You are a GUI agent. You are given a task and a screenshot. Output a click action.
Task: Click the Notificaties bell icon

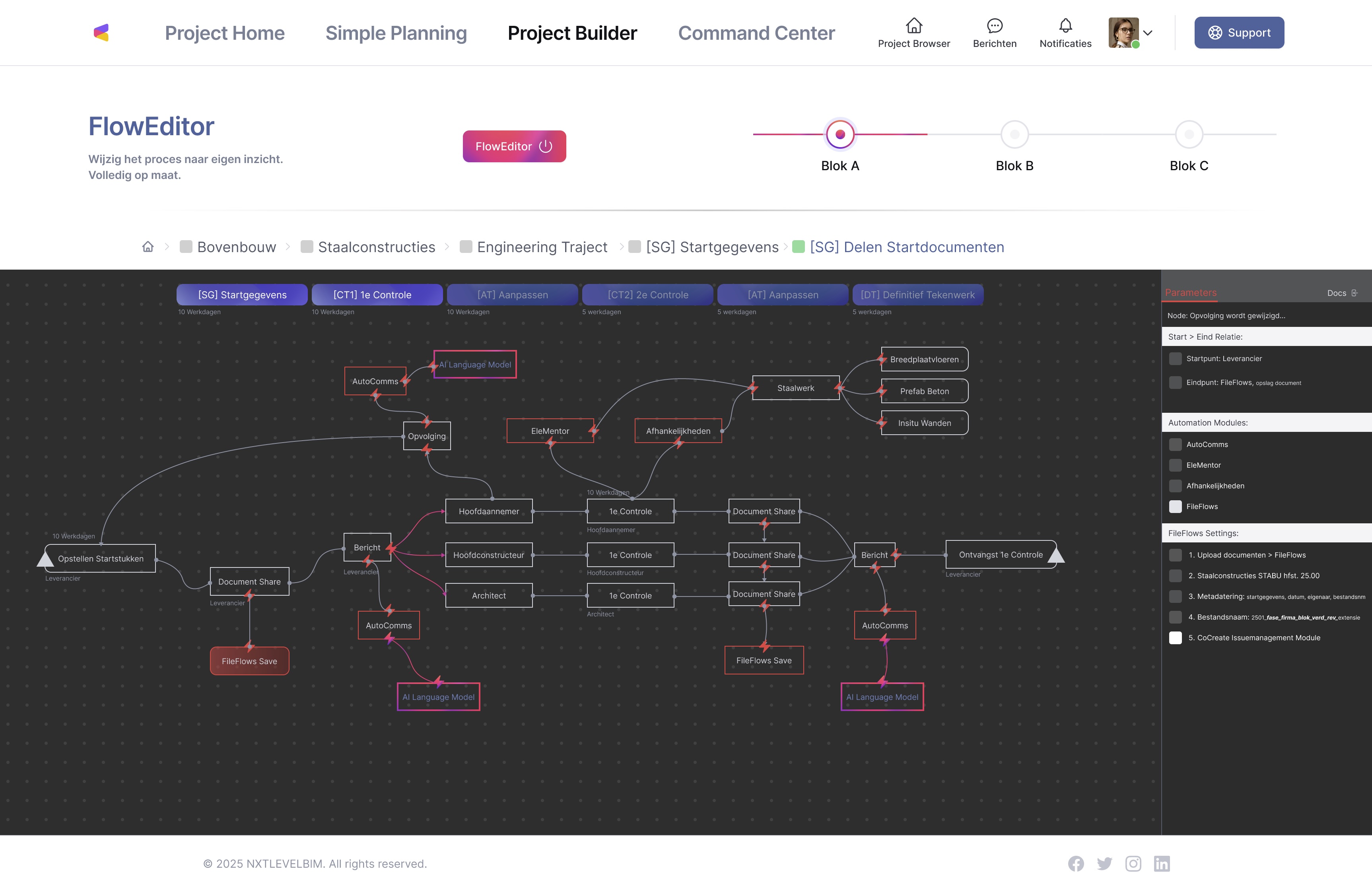(x=1065, y=26)
